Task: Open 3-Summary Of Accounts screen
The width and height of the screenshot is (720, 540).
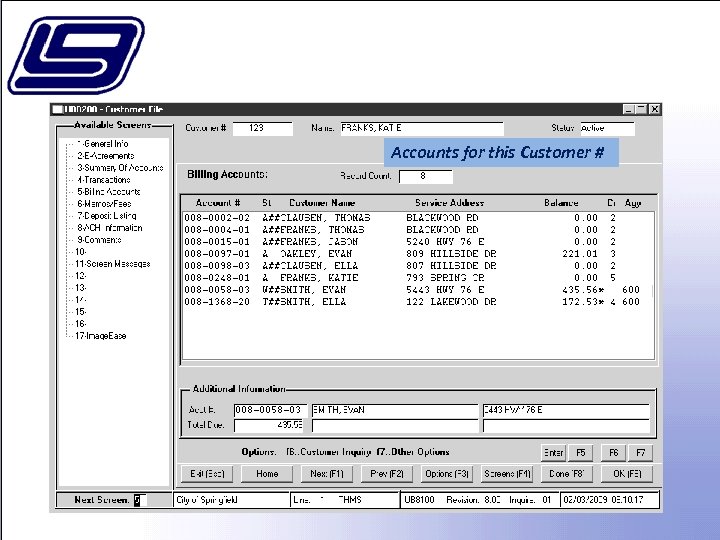Action: (x=120, y=168)
